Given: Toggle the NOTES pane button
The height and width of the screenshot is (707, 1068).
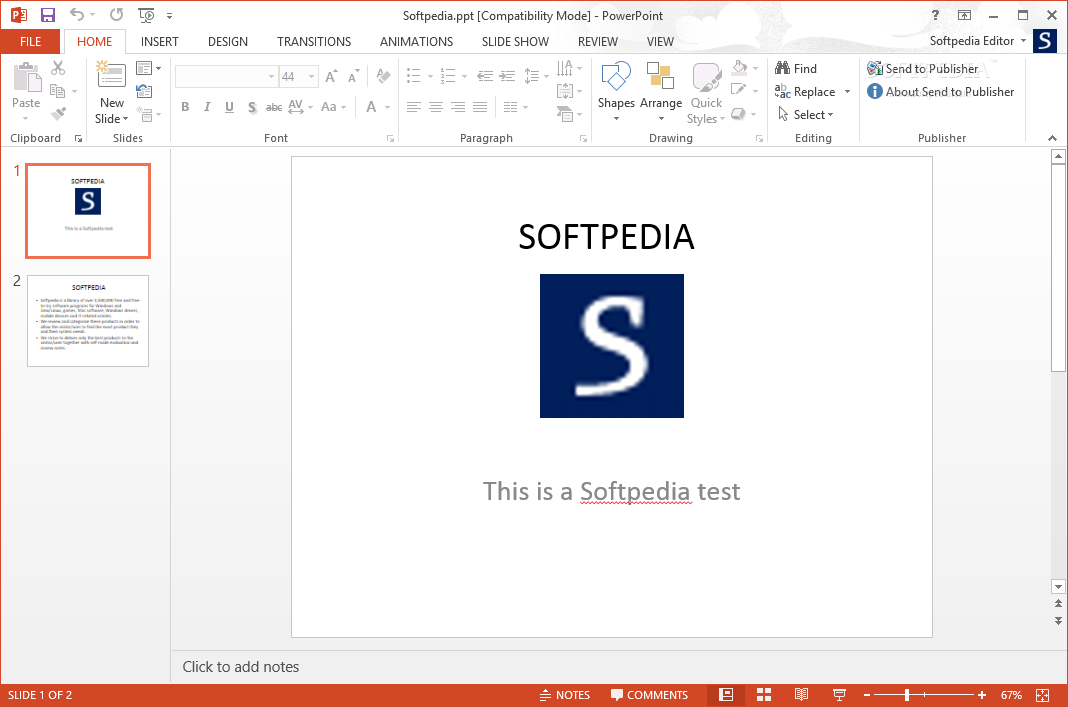Looking at the screenshot, I should pos(564,695).
